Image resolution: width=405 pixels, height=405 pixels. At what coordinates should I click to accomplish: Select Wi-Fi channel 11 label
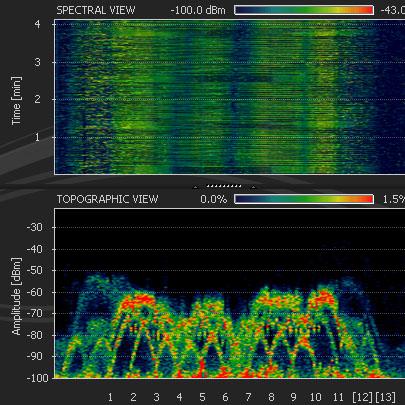[338, 397]
